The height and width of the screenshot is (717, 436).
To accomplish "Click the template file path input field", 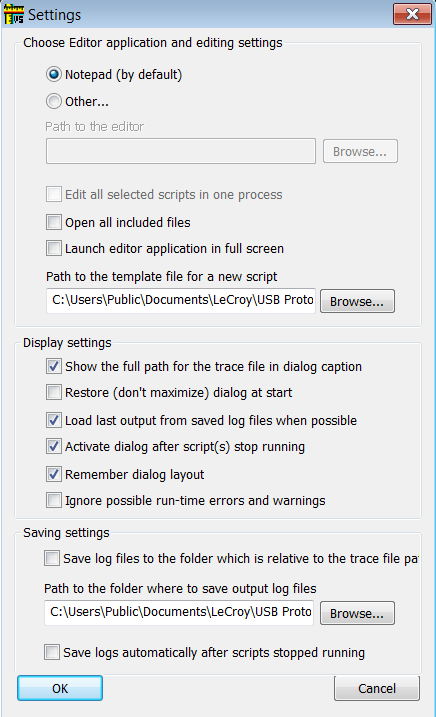I will pyautogui.click(x=181, y=300).
